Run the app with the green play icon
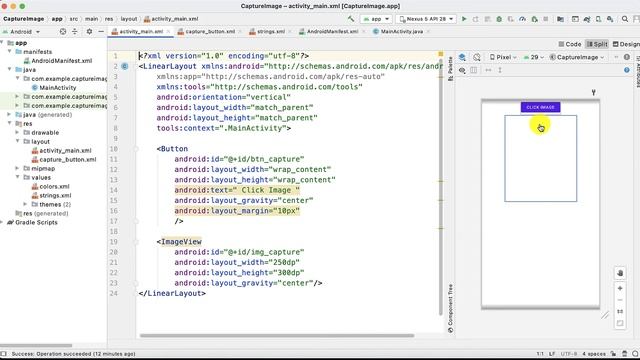Image resolution: width=640 pixels, height=360 pixels. tap(464, 19)
